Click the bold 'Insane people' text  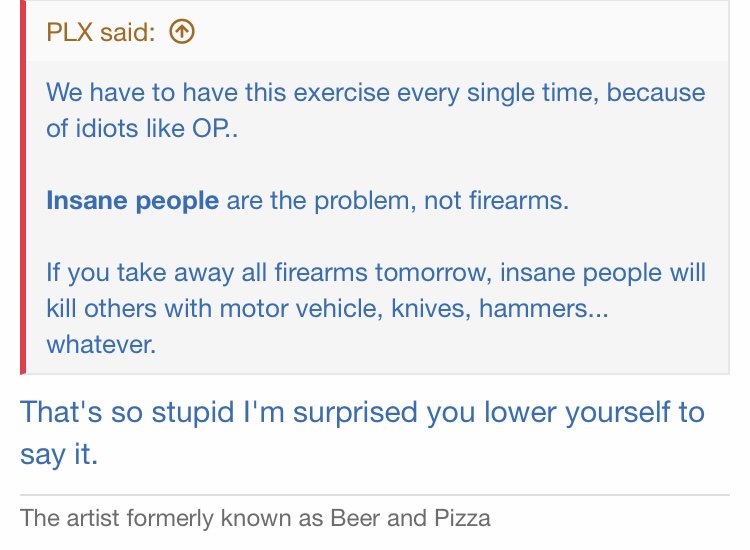point(132,200)
